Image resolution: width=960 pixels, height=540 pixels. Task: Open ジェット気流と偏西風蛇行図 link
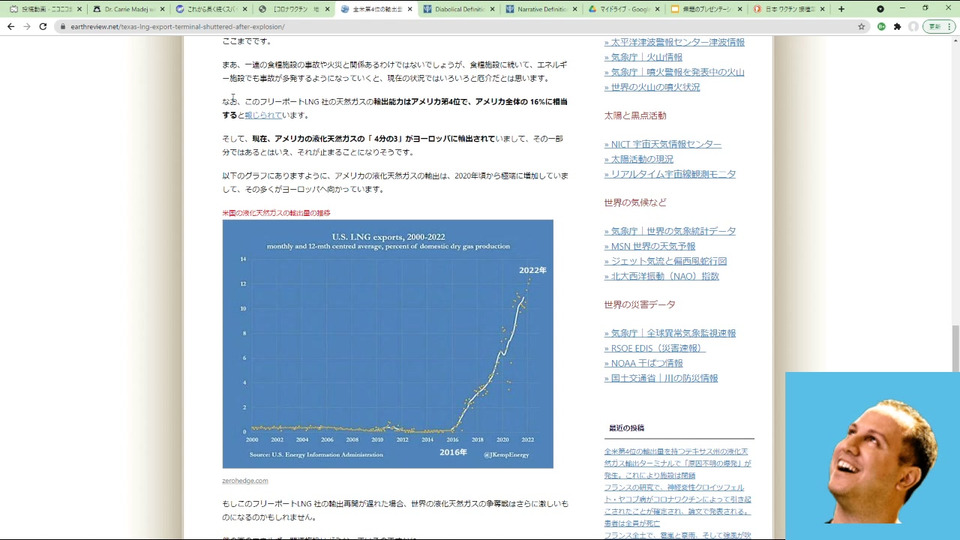click(x=666, y=261)
